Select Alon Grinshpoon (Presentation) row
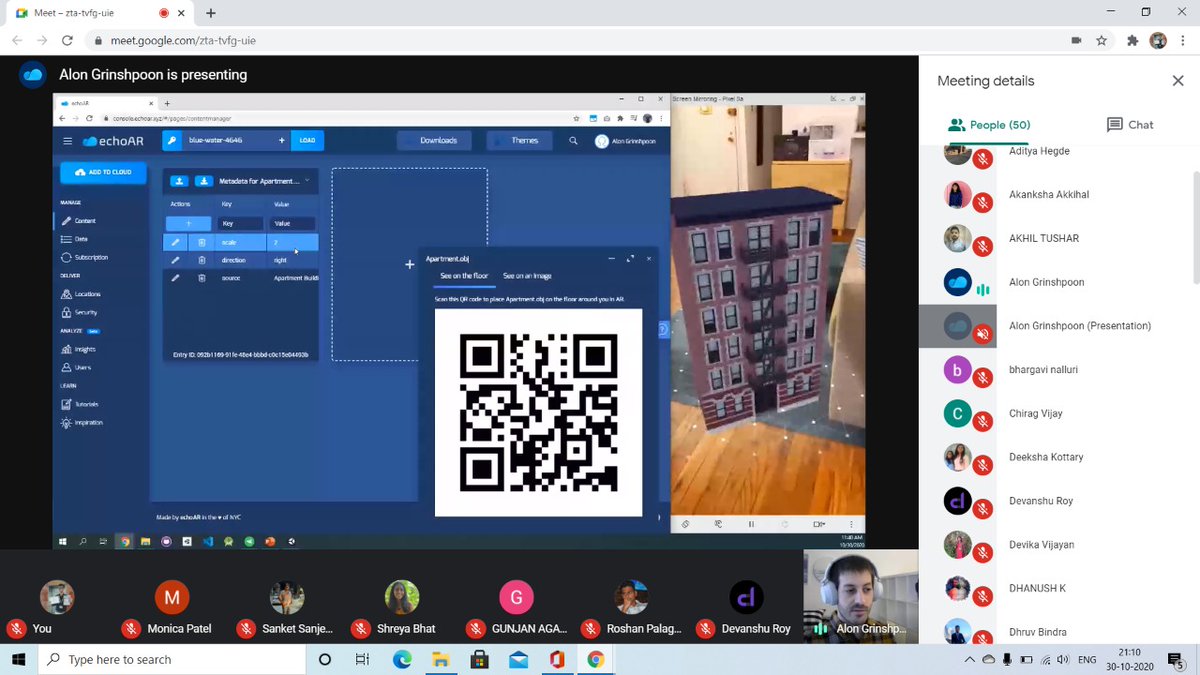Screen dimensions: 1200x675 click(1055, 326)
